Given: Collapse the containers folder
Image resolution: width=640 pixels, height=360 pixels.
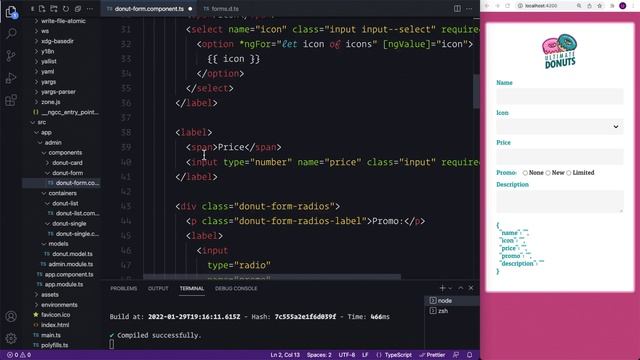Looking at the screenshot, I should [x=62, y=193].
